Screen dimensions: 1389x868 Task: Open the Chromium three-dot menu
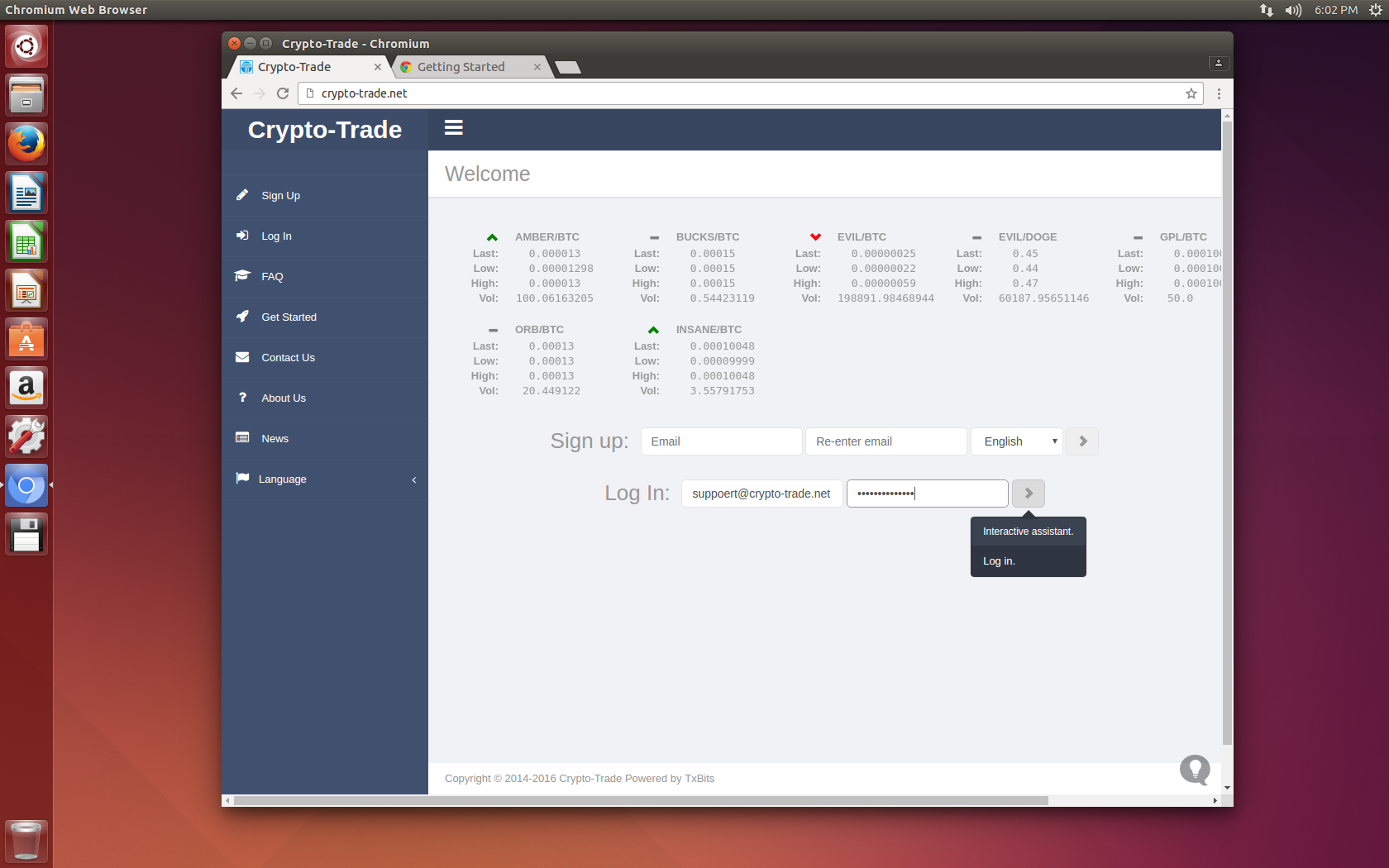coord(1219,93)
